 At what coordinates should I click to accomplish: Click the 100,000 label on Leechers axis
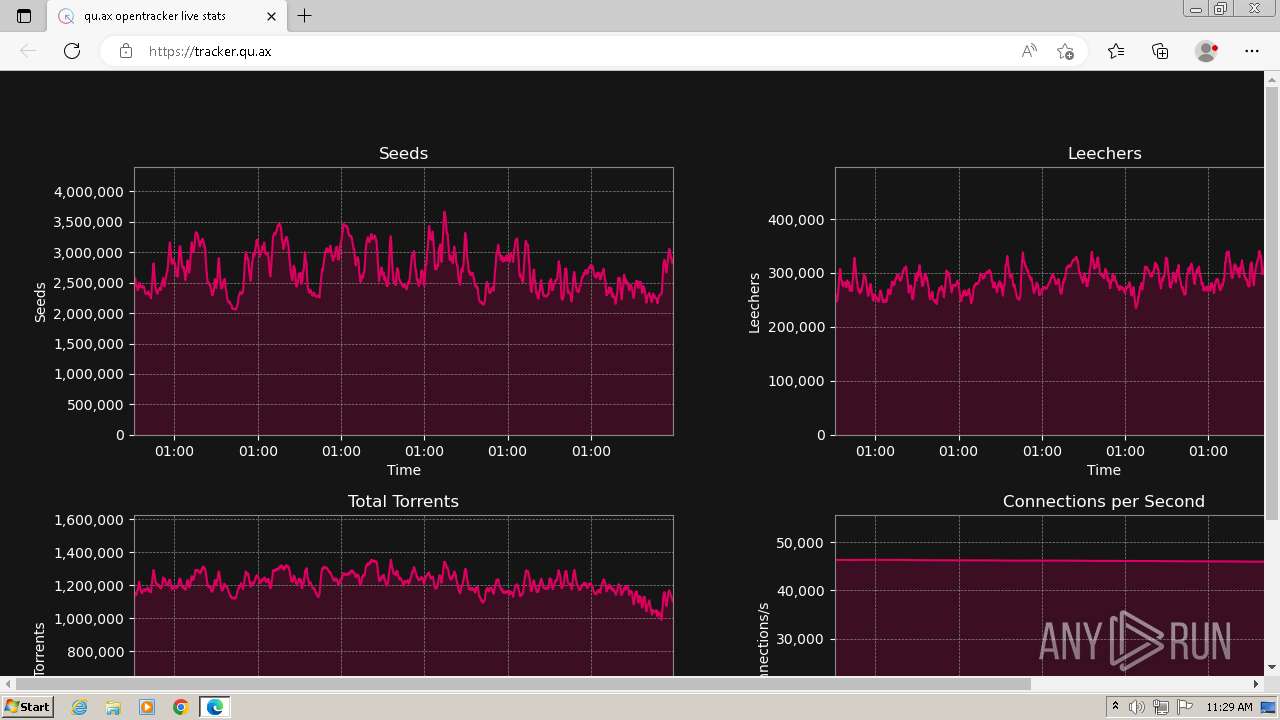pos(797,381)
